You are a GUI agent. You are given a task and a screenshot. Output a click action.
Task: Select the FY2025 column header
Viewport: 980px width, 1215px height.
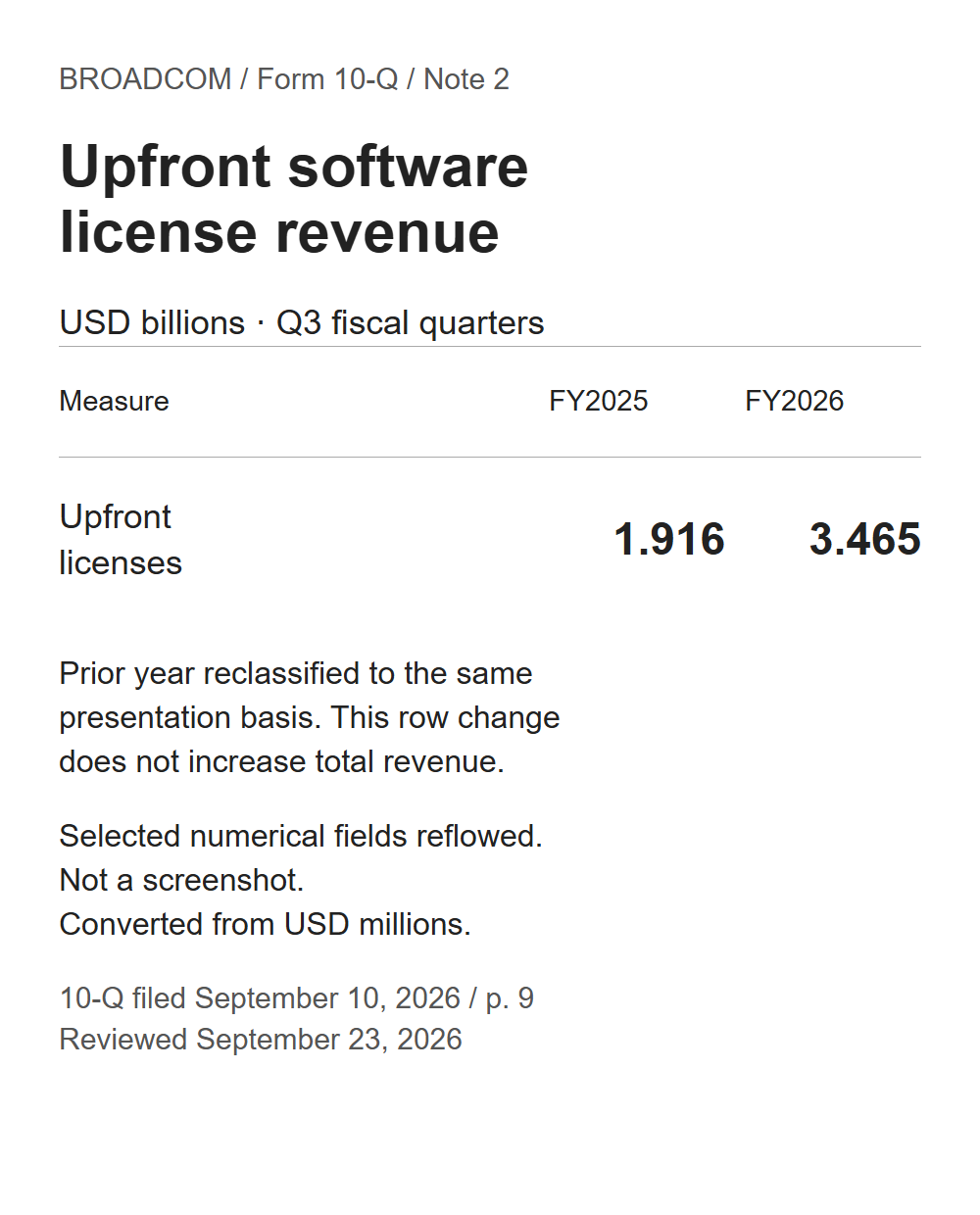[x=598, y=401]
